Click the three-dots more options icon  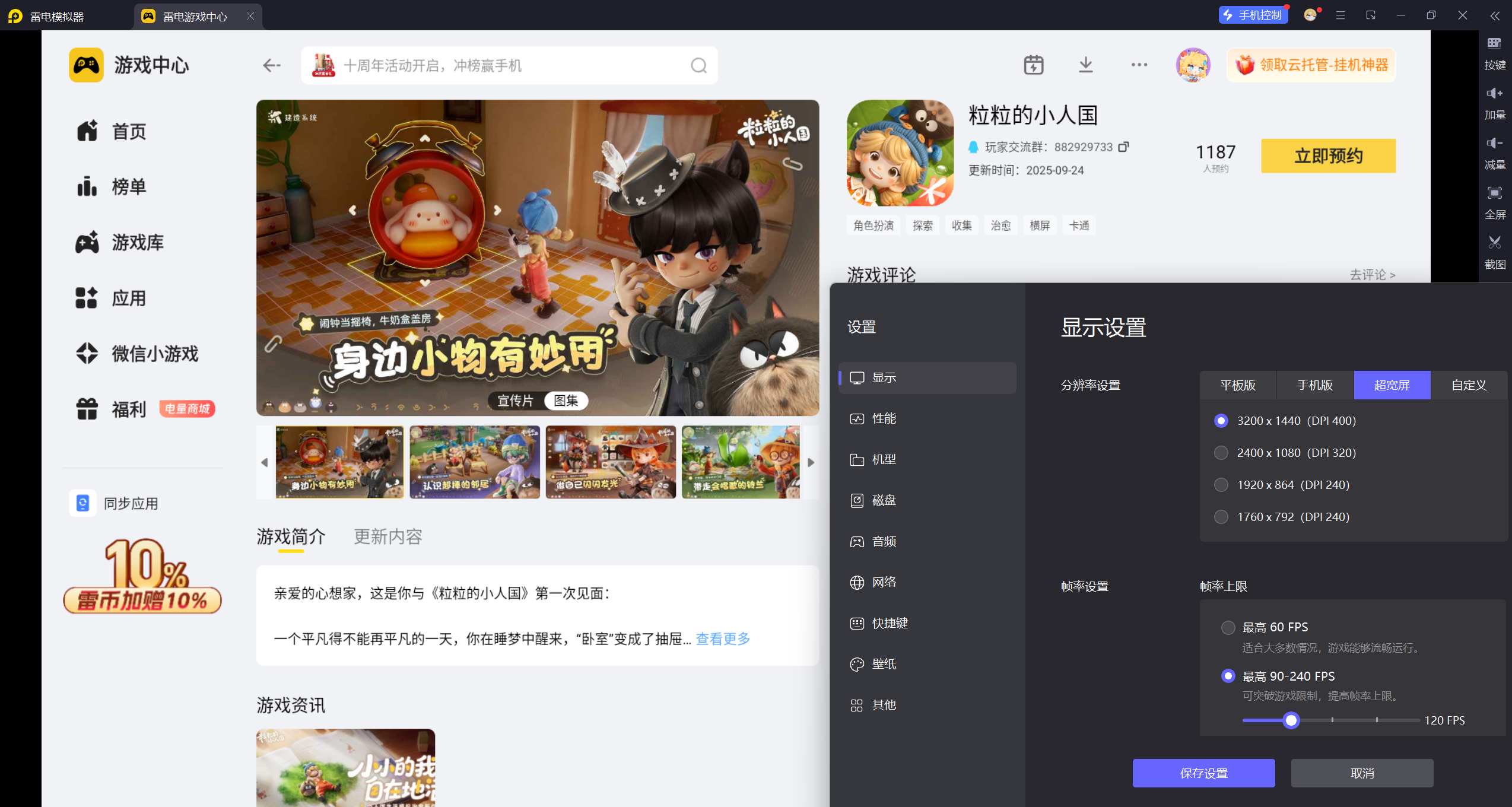coord(1139,65)
